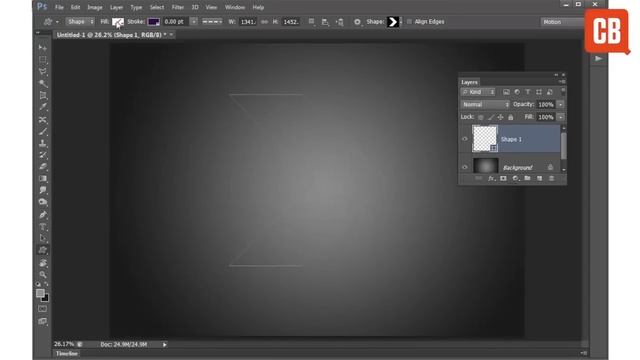Add a layer mask
Screen dimensions: 640x360
point(503,178)
